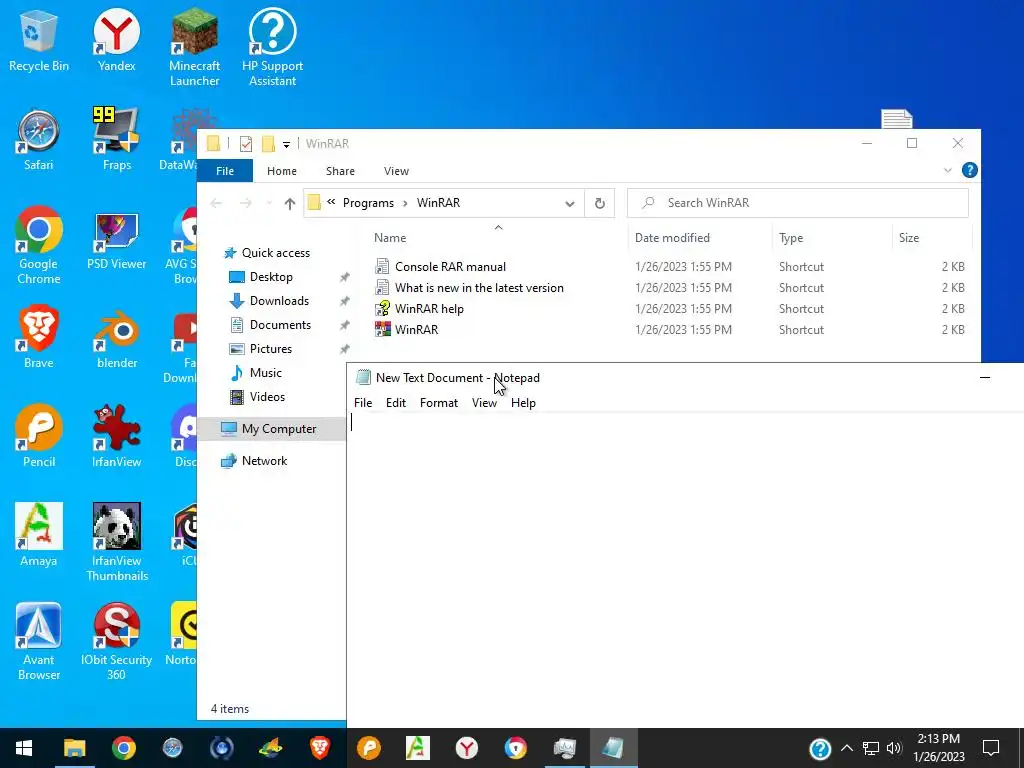Refresh the WinRAR folder view
This screenshot has height=768, width=1024.
pos(600,203)
